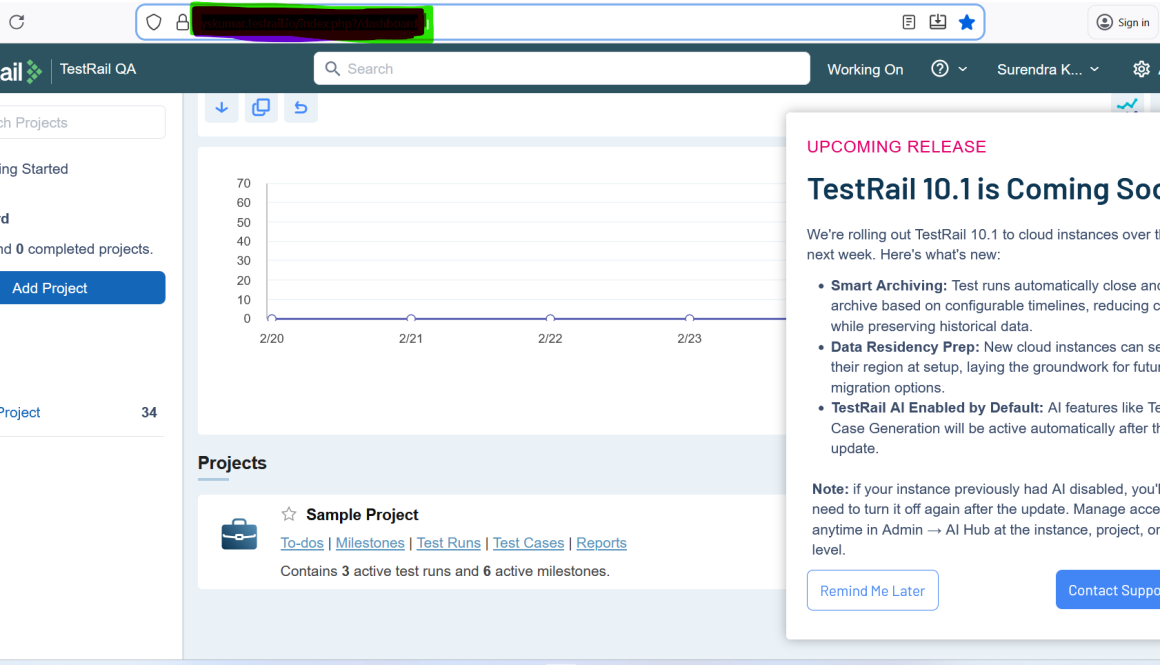Open the Milestones link for Sample Project
This screenshot has height=665, width=1160.
point(369,542)
